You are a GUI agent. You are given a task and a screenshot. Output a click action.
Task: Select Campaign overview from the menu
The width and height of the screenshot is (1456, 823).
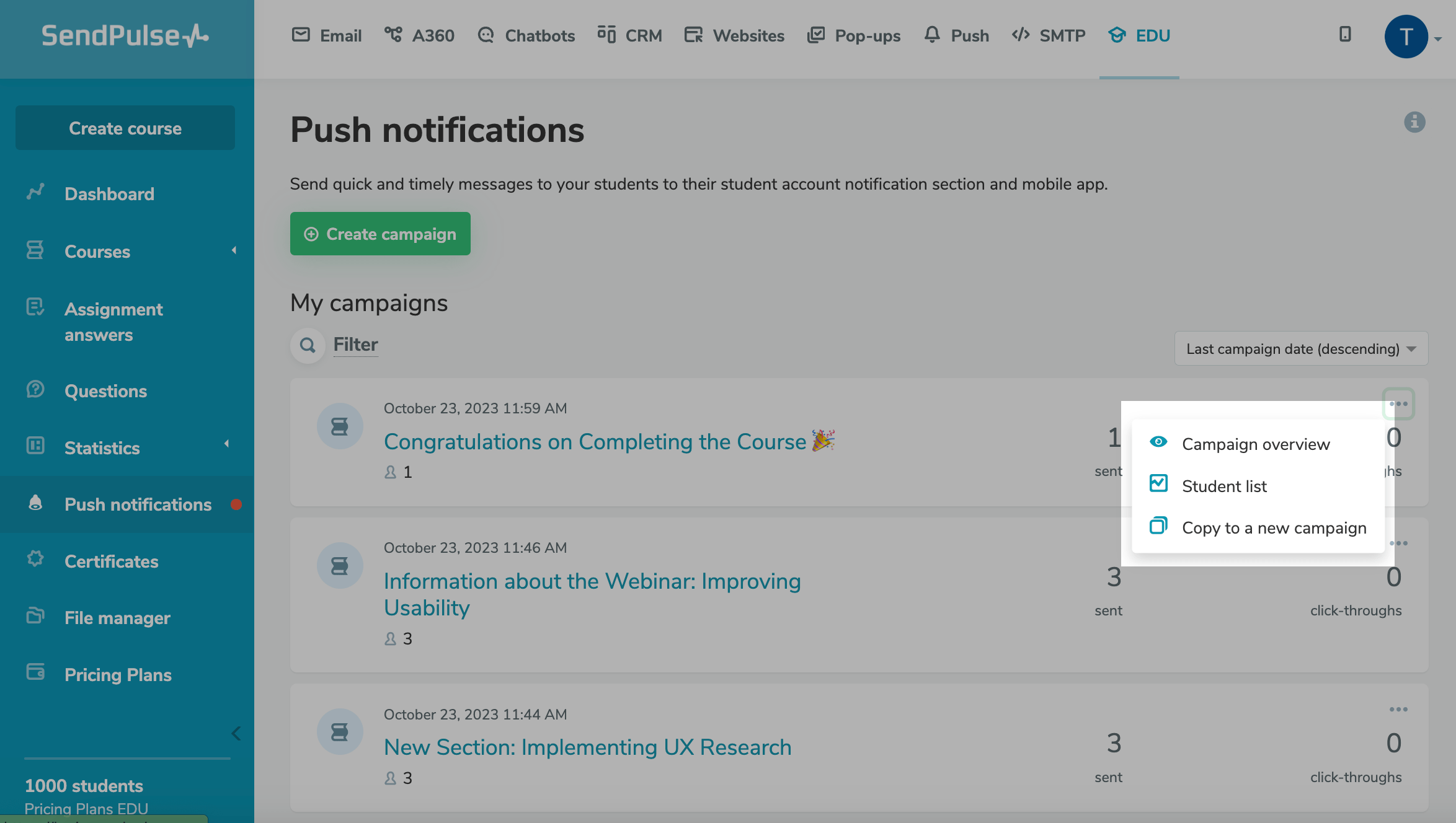pos(1256,444)
